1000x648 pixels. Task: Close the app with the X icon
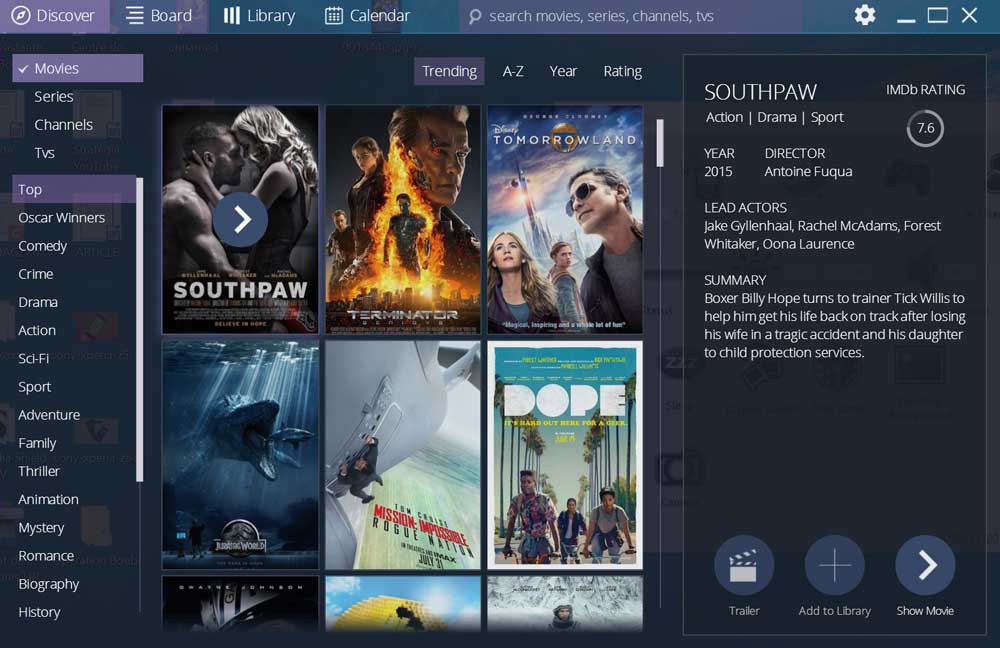pos(969,15)
